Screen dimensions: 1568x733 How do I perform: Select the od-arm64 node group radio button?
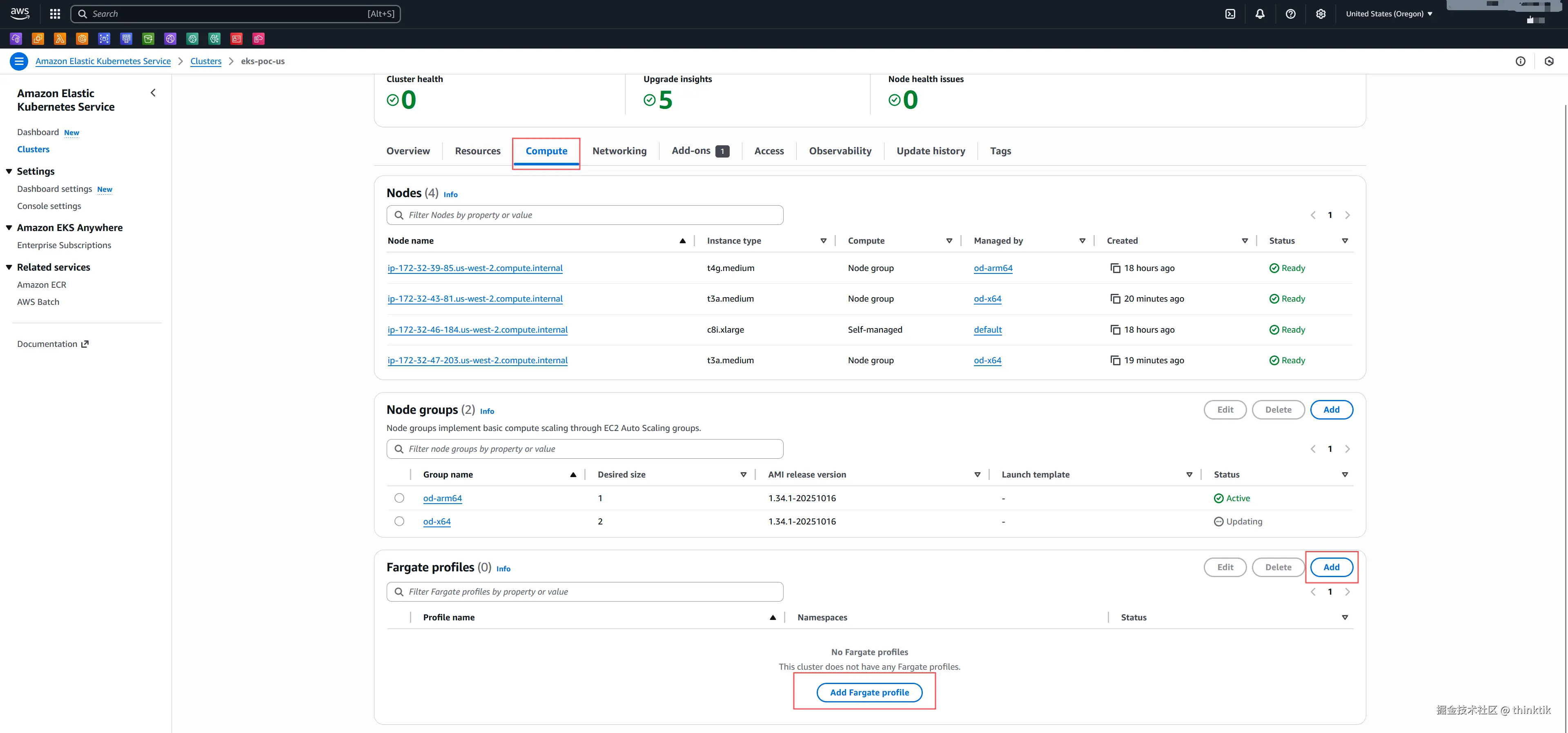[x=399, y=498]
